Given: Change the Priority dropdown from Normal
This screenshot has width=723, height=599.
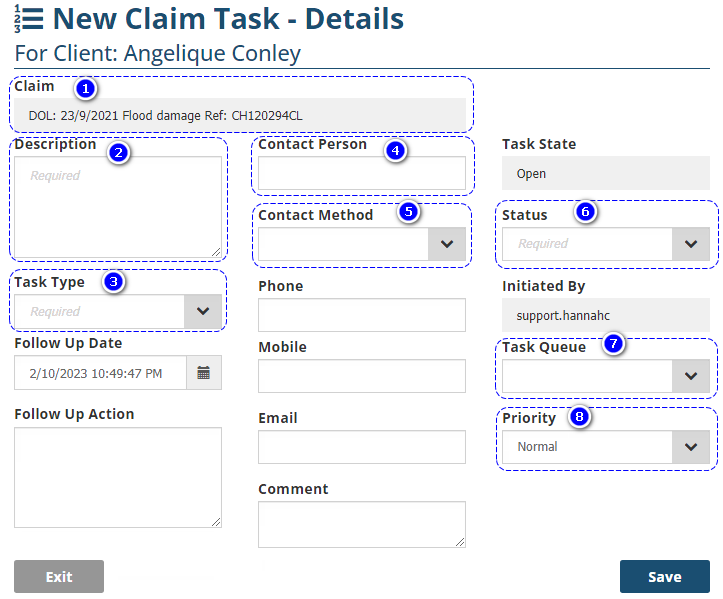Looking at the screenshot, I should click(690, 447).
